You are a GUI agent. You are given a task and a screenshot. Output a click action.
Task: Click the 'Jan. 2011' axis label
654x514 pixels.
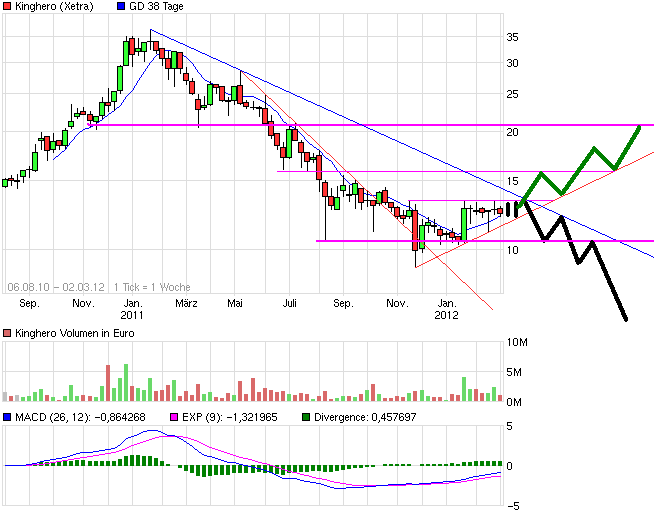[x=132, y=309]
